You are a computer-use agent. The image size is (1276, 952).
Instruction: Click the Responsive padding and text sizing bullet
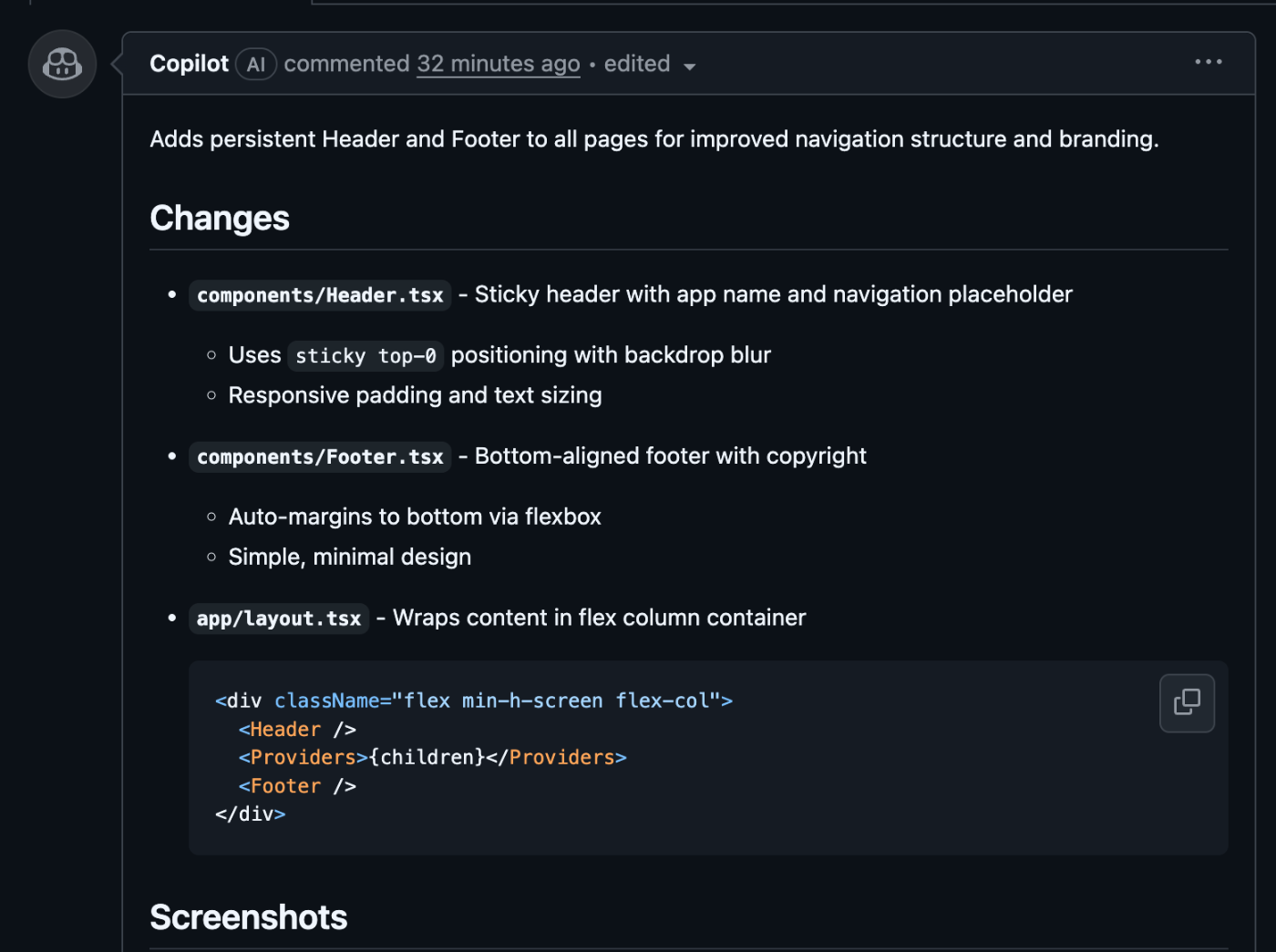click(x=415, y=395)
